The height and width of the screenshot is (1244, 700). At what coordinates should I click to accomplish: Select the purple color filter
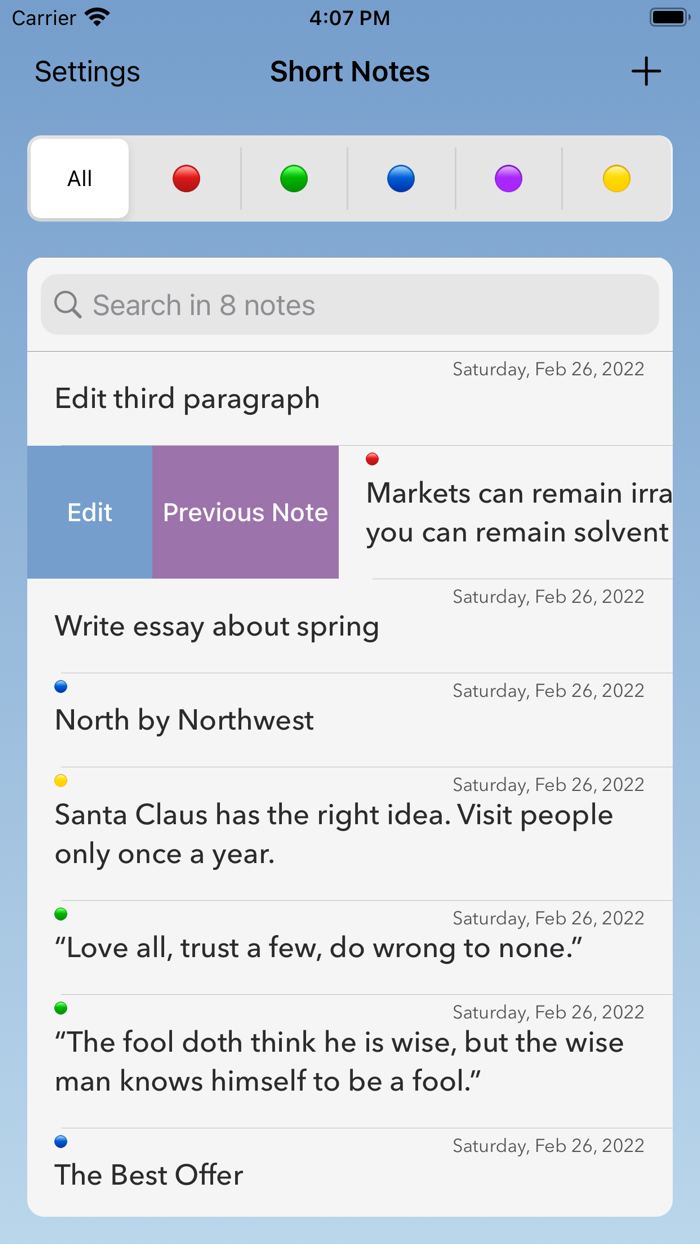coord(509,178)
